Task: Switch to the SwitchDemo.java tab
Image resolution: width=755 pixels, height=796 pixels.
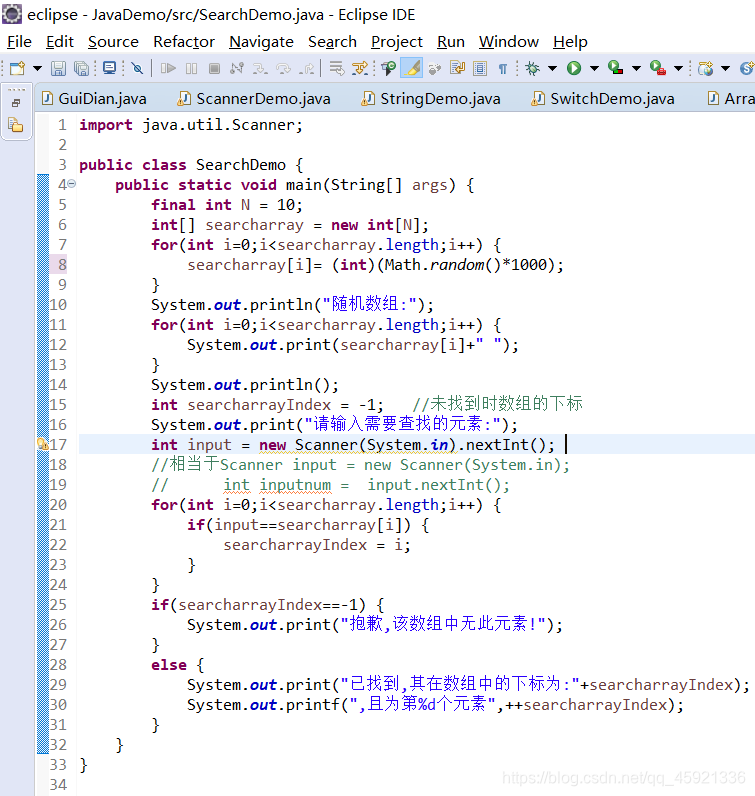Action: coord(603,98)
